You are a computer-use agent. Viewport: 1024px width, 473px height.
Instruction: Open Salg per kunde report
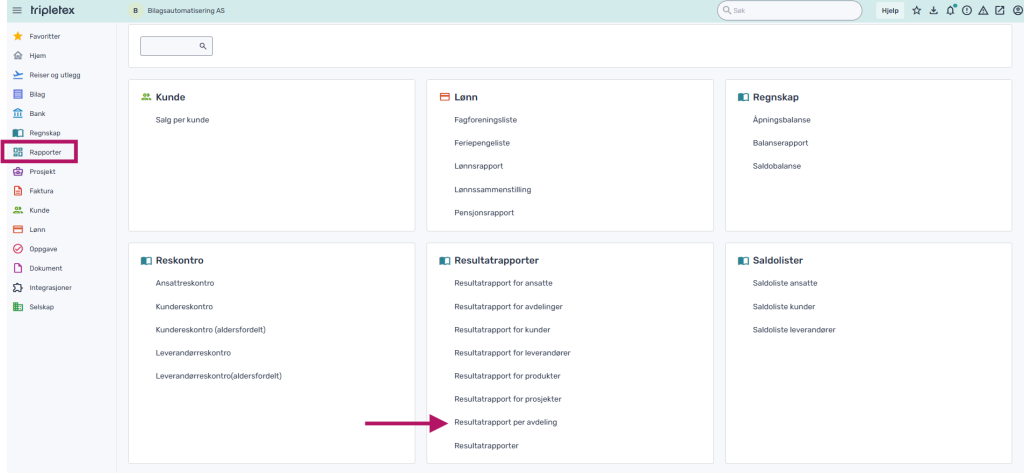(x=182, y=120)
